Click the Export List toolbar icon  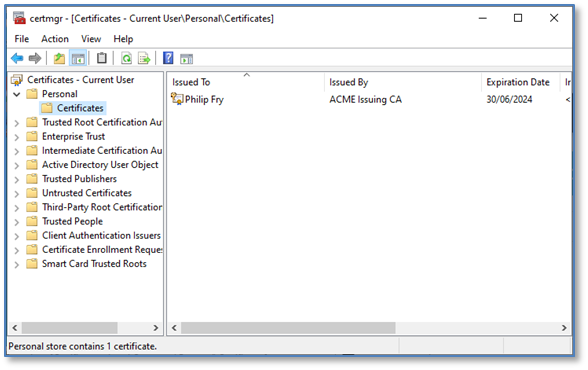click(144, 58)
